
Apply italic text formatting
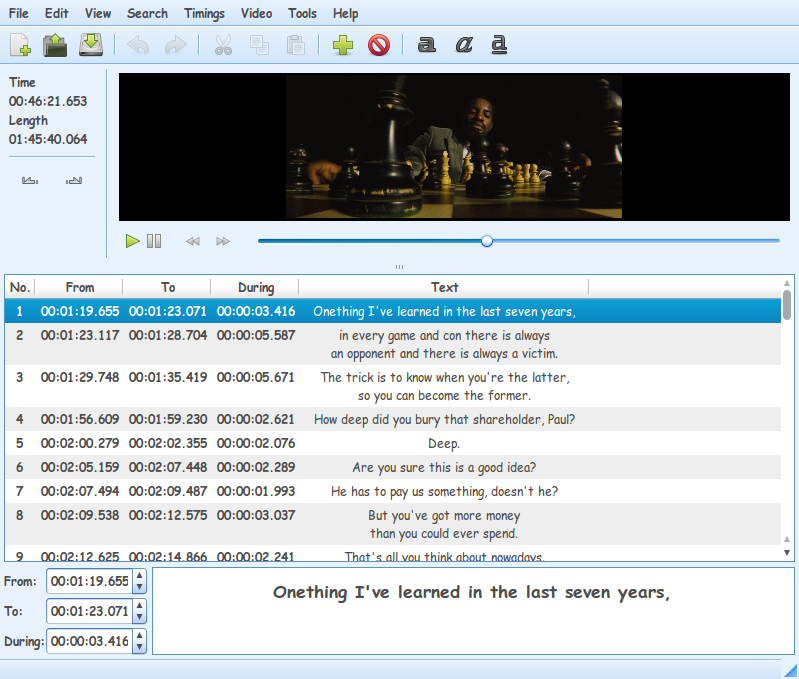tap(463, 45)
